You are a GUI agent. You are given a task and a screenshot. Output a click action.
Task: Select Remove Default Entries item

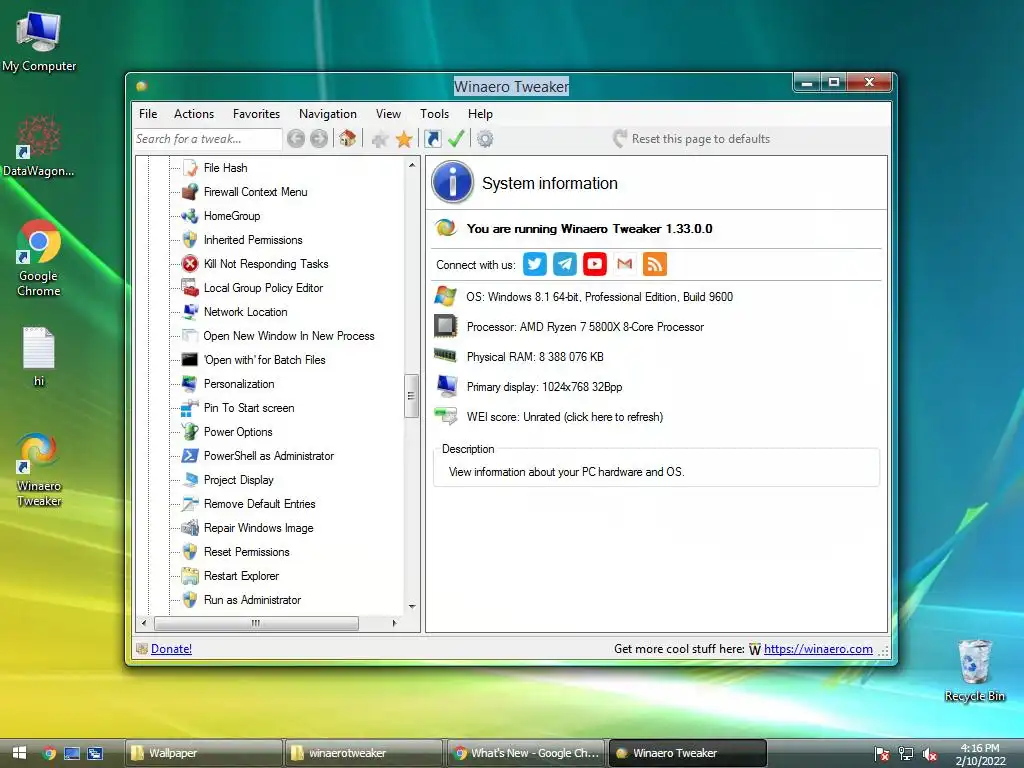click(x=259, y=504)
